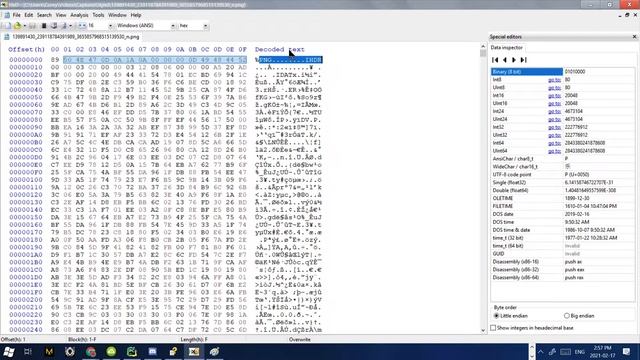Click the hex editor vertical scrollbar

tap(484, 189)
